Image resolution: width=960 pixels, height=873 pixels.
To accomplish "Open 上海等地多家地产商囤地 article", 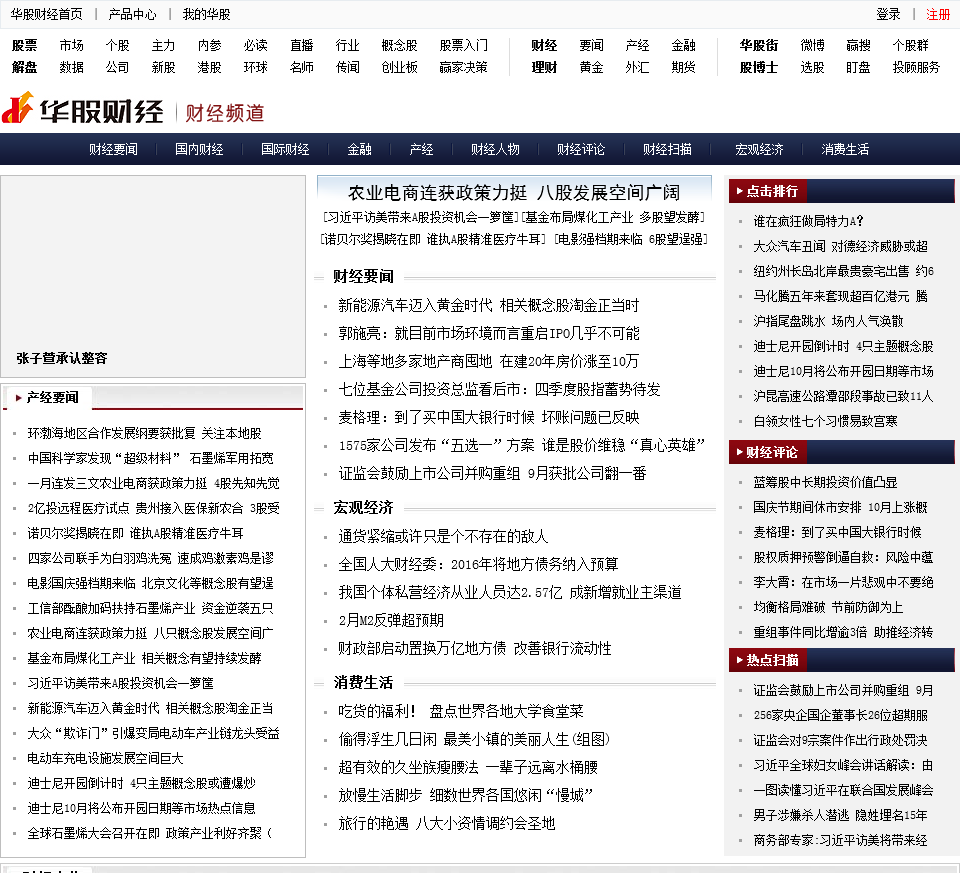I will [489, 362].
